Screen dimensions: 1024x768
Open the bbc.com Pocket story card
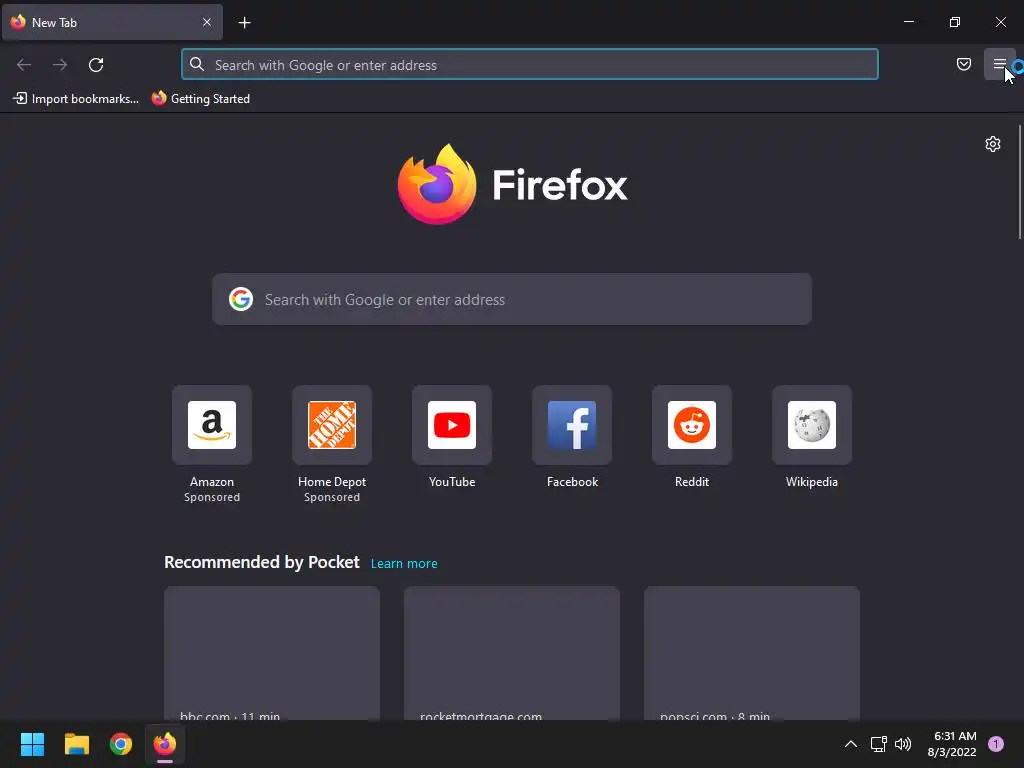pyautogui.click(x=272, y=653)
